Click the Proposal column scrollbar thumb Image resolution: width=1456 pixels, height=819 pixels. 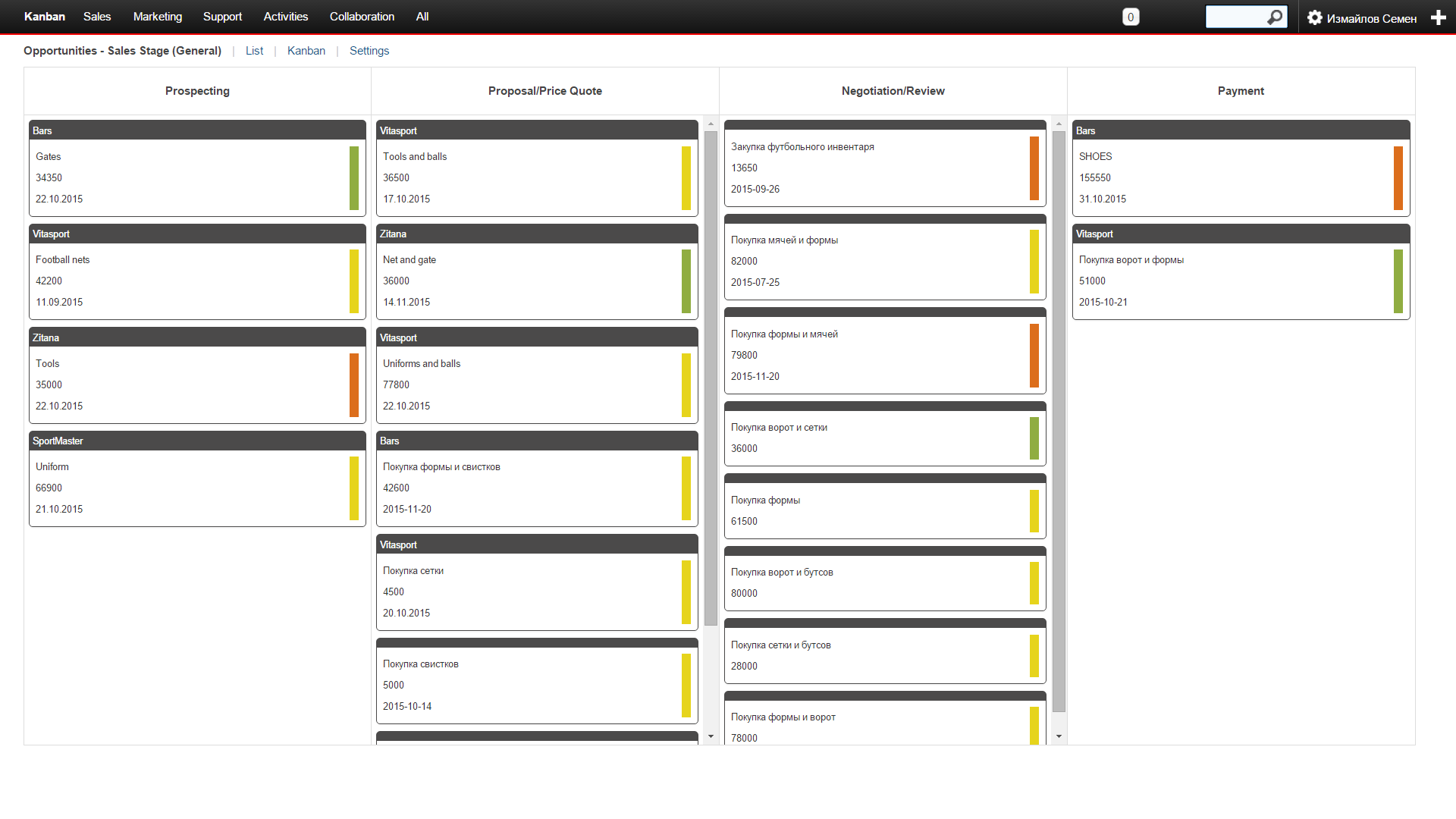point(711,378)
